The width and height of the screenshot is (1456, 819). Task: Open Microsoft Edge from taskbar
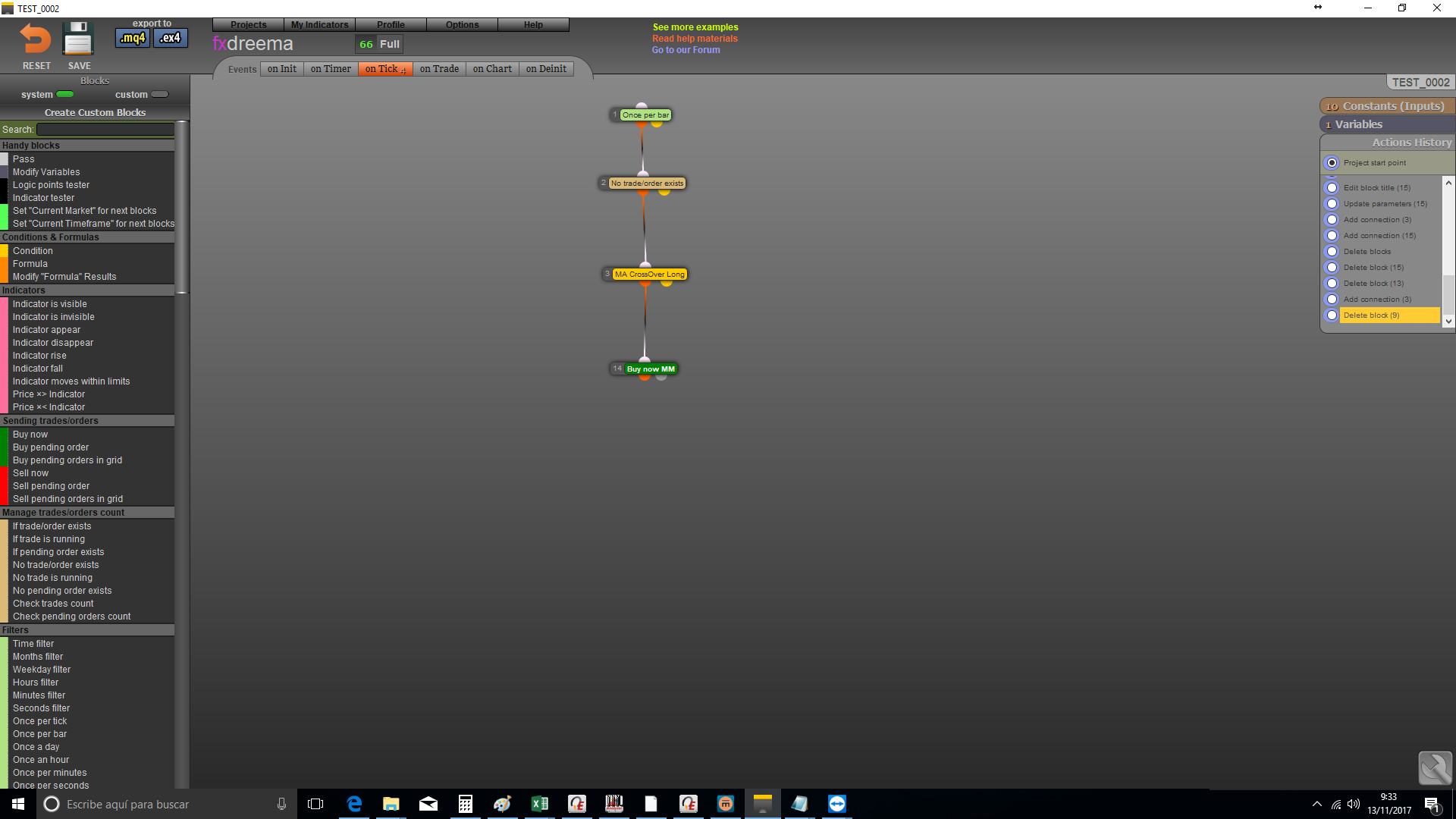(x=354, y=804)
